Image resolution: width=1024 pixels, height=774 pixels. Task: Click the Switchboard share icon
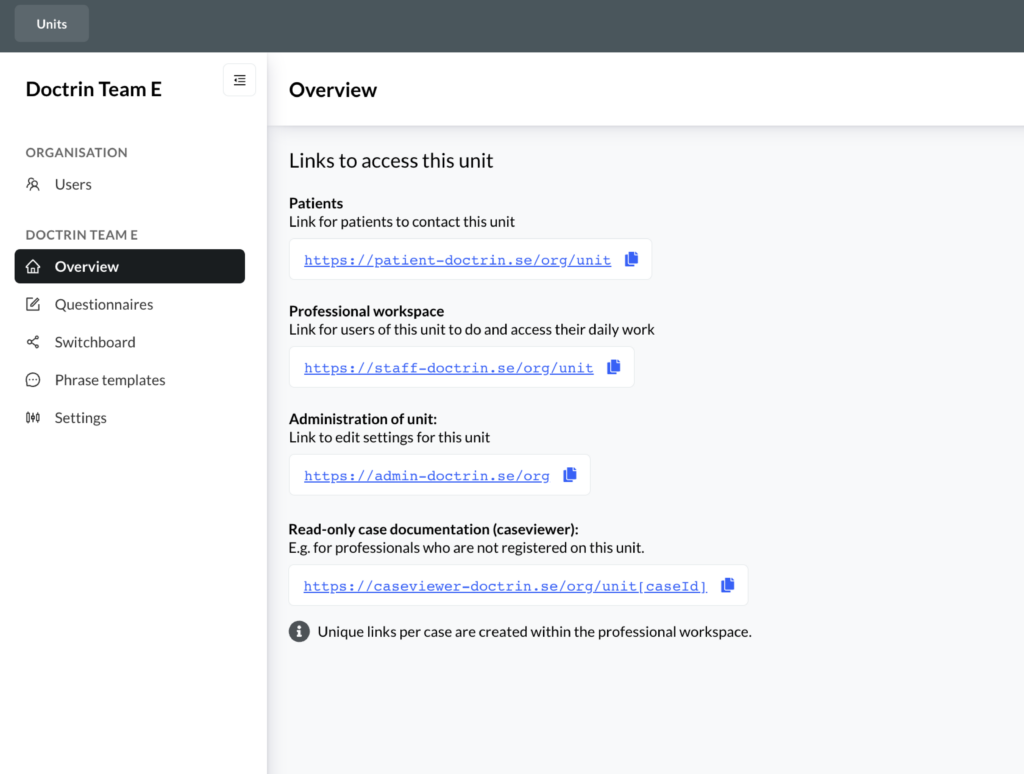33,342
